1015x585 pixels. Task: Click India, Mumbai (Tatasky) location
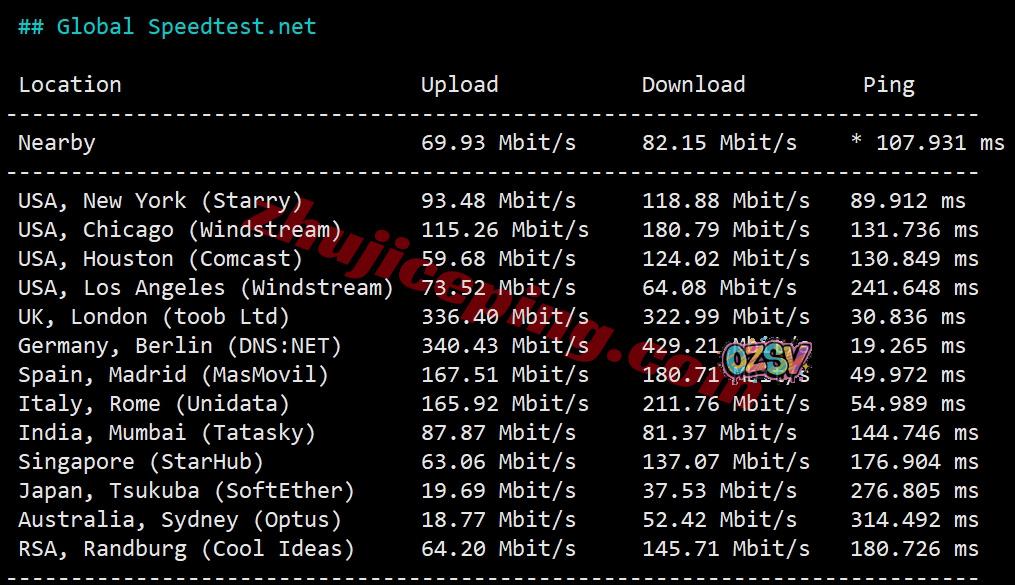pyautogui.click(x=167, y=433)
